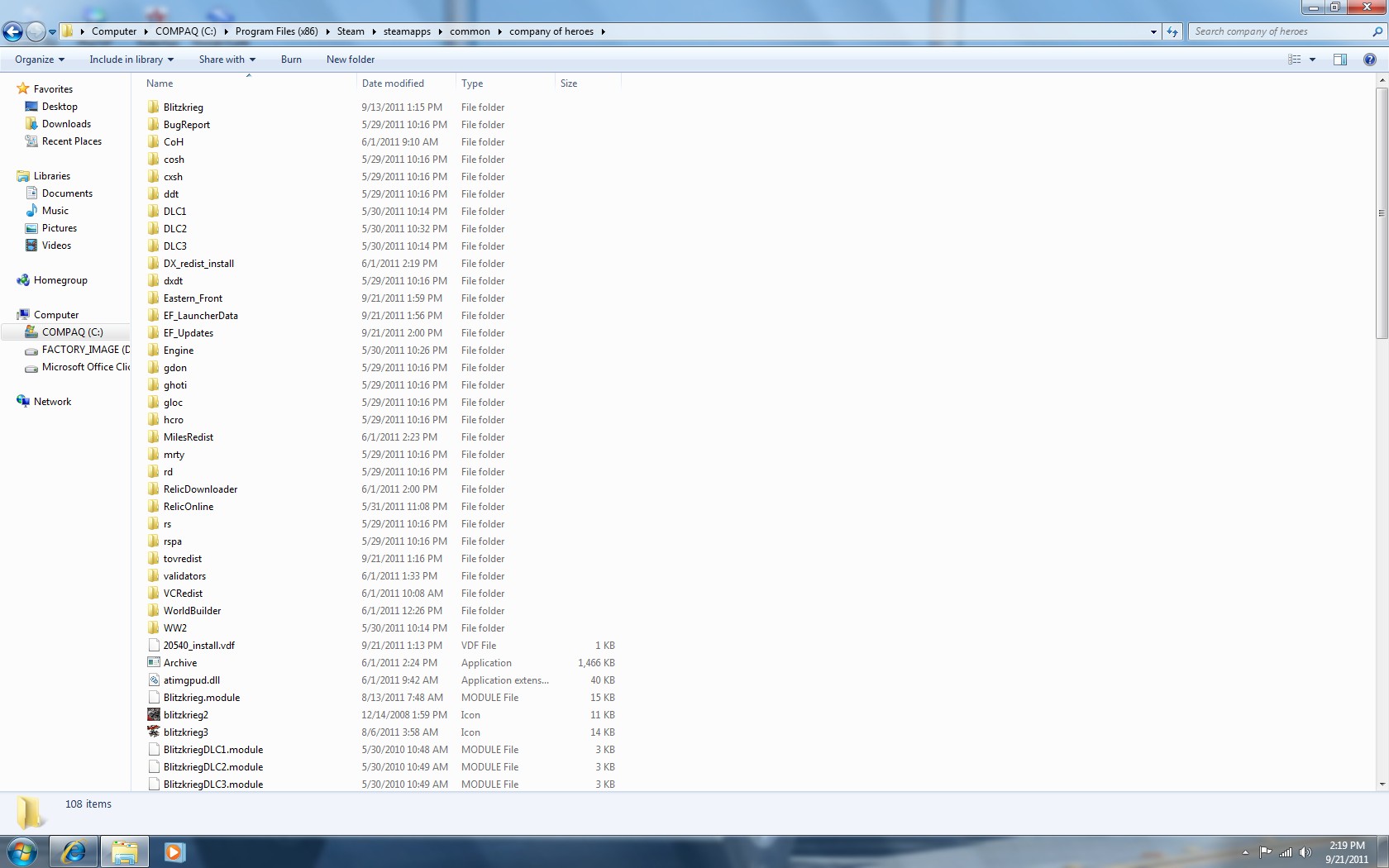Viewport: 1389px width, 868px height.
Task: Select FACTORY_IMAGE drive in sidebar
Action: pos(86,350)
